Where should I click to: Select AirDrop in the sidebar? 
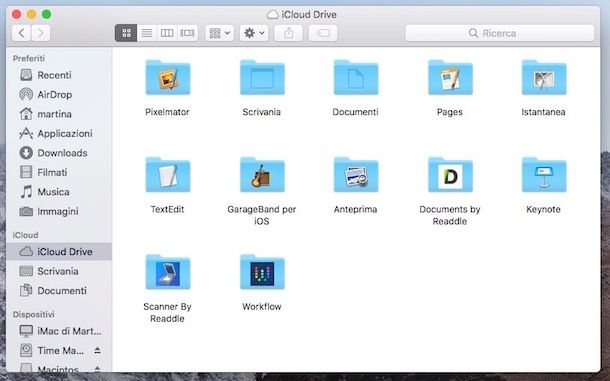(59, 94)
